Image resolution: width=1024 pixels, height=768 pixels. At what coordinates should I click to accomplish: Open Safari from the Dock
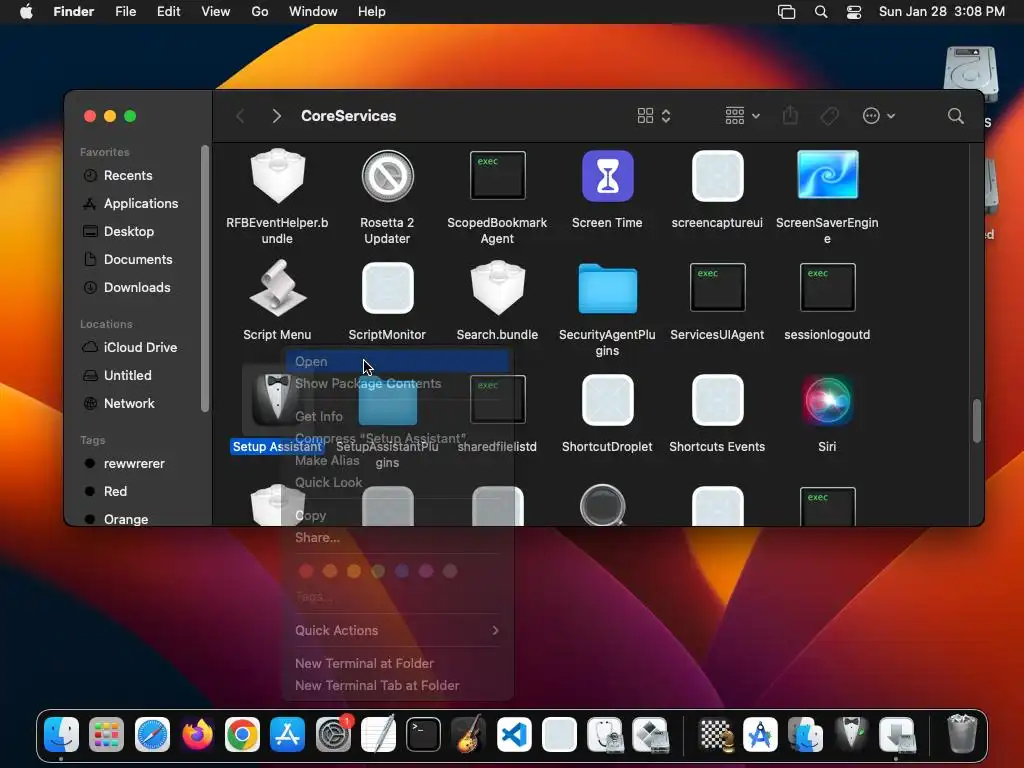[x=152, y=735]
